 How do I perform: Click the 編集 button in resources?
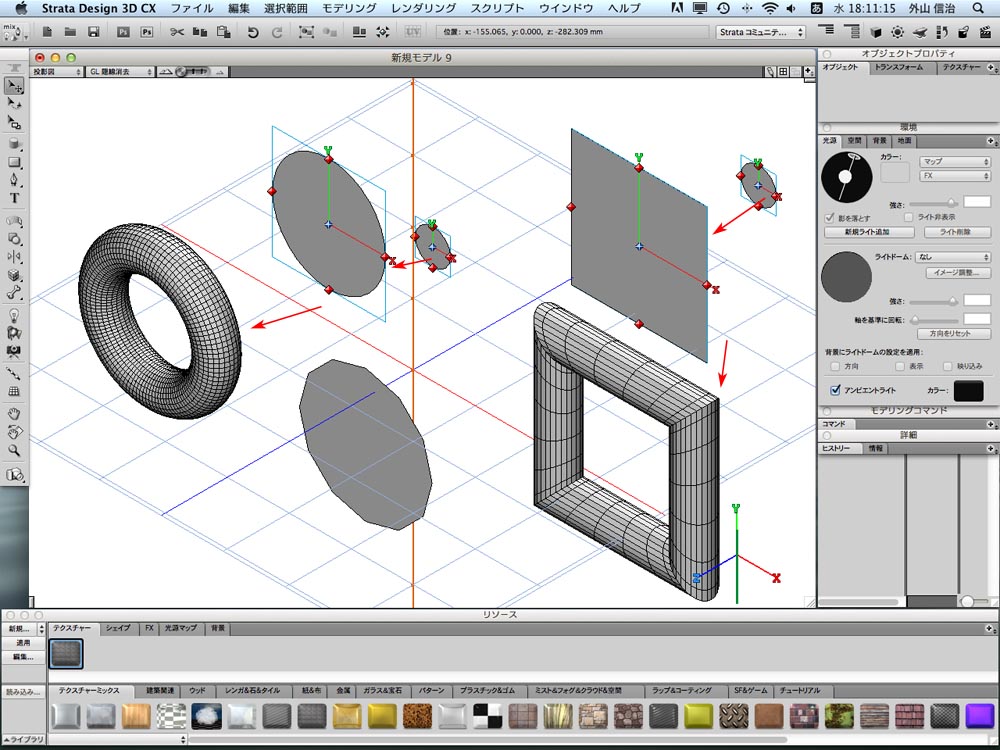coord(24,657)
